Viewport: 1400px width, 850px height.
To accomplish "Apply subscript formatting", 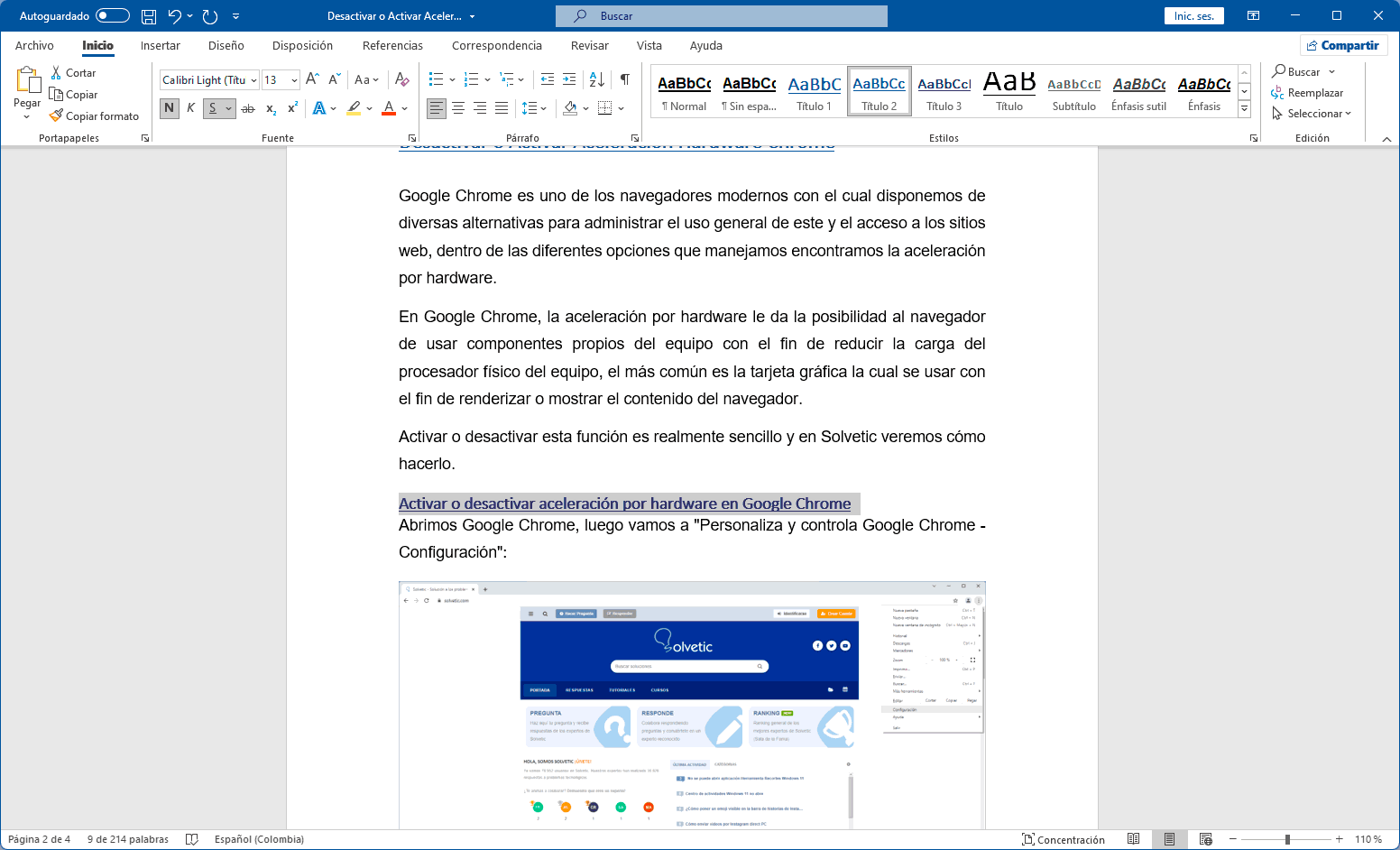I will point(271,108).
